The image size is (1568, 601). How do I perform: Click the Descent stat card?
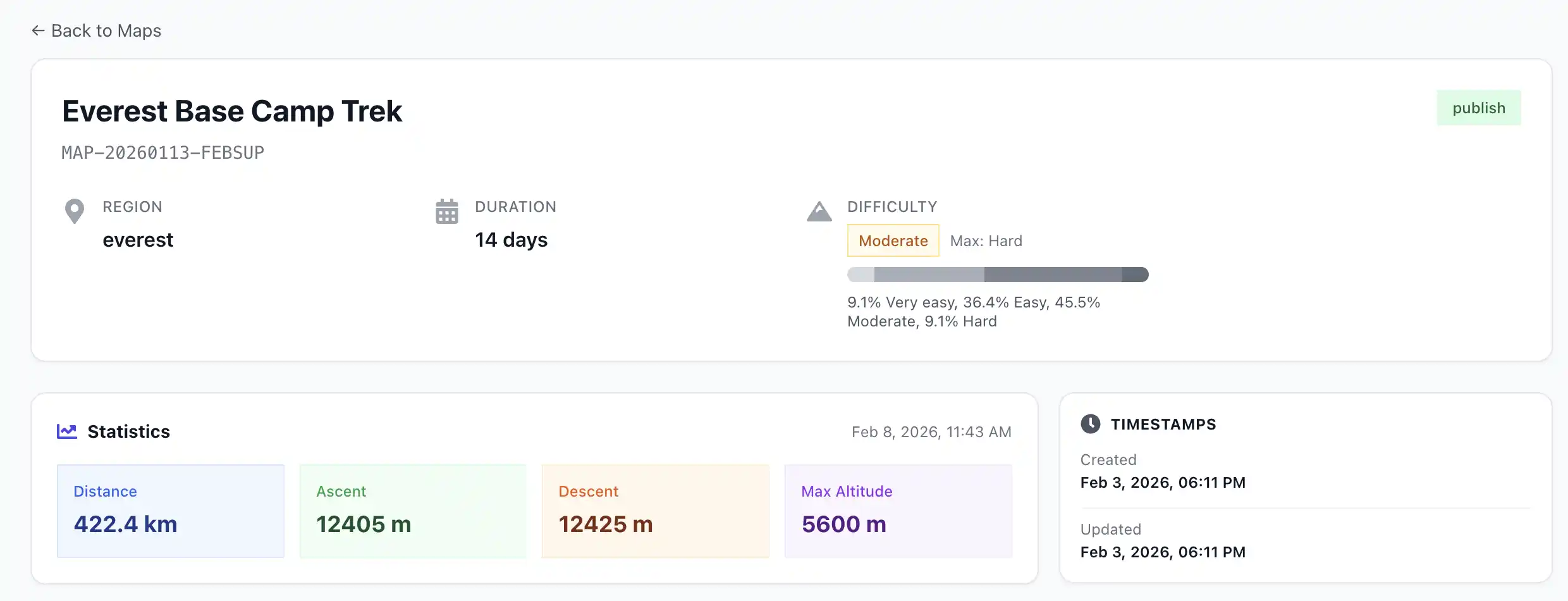(655, 511)
